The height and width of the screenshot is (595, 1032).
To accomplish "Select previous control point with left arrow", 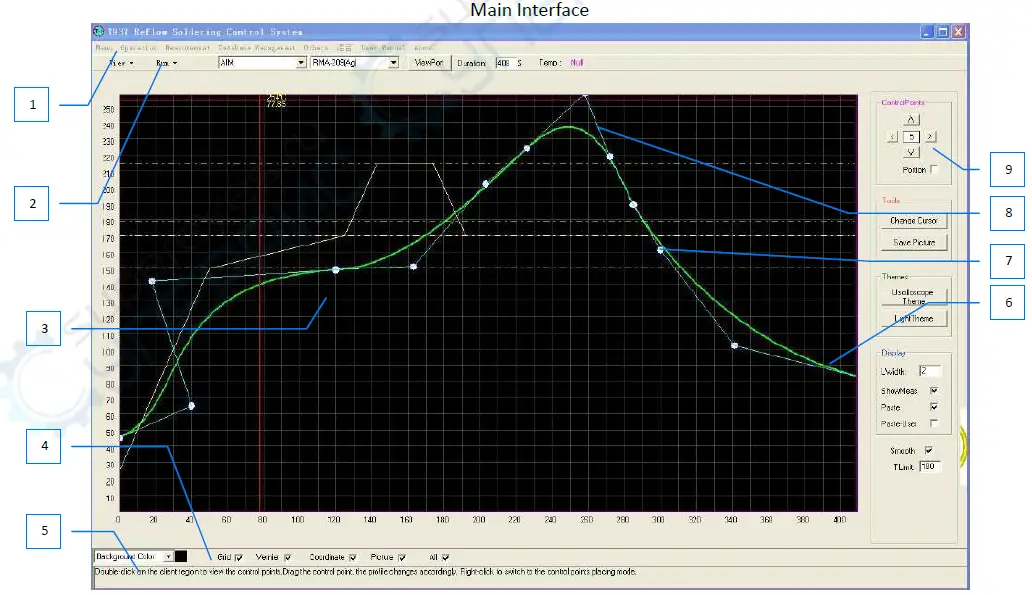I will [892, 137].
